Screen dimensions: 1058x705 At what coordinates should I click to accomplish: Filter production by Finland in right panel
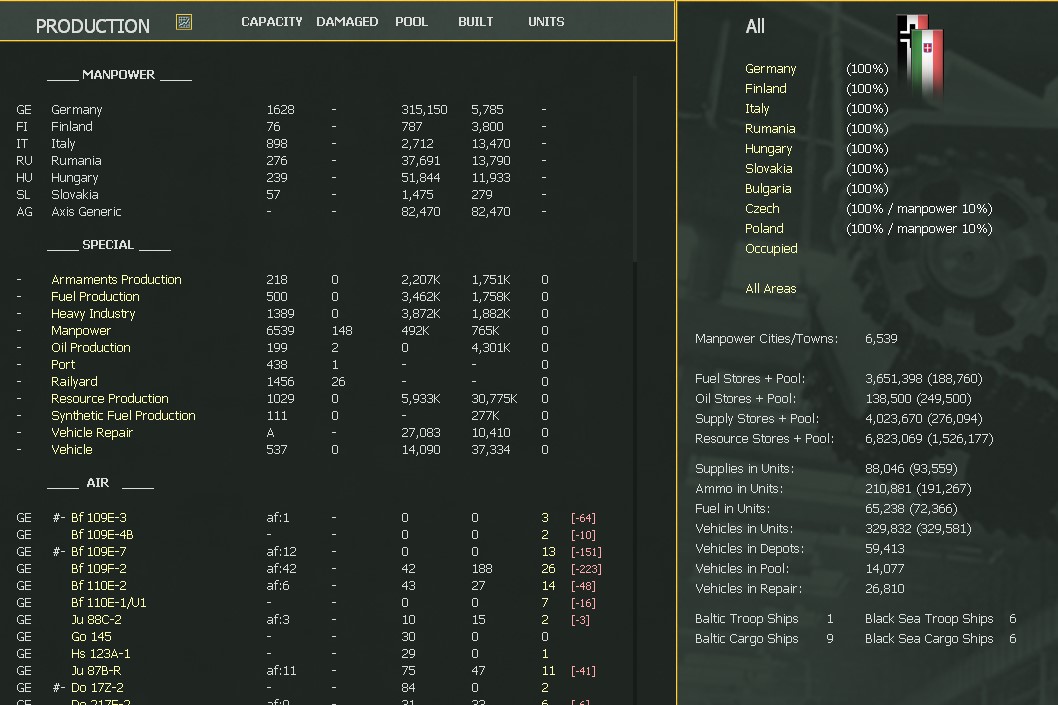(x=765, y=89)
